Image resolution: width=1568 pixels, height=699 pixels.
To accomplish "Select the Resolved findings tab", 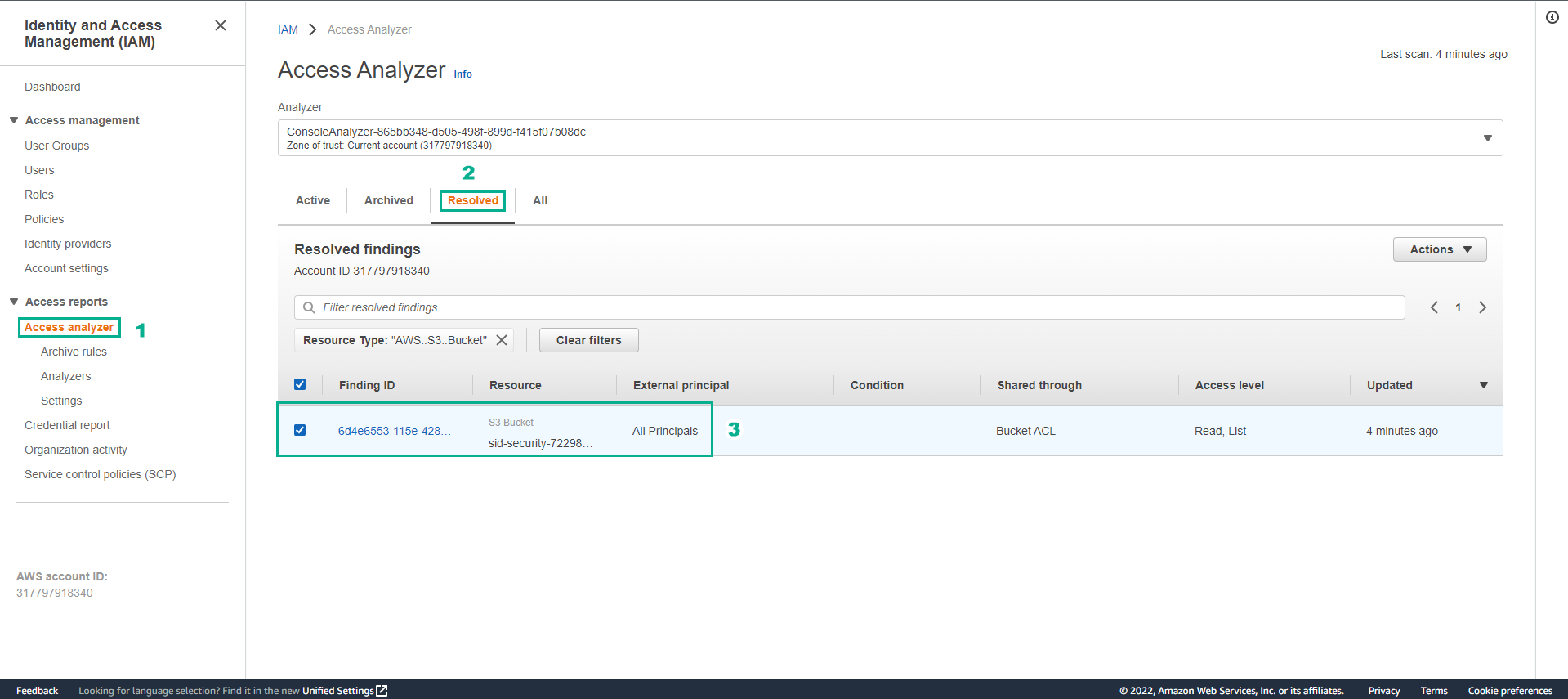I will [x=473, y=200].
